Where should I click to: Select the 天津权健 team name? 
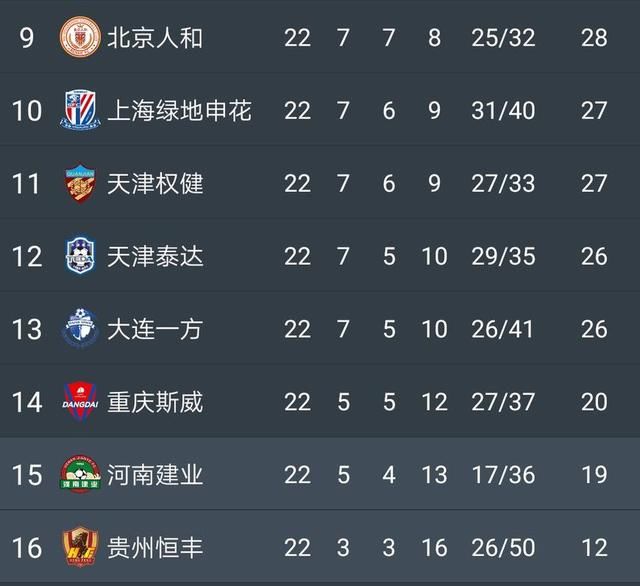[155, 183]
